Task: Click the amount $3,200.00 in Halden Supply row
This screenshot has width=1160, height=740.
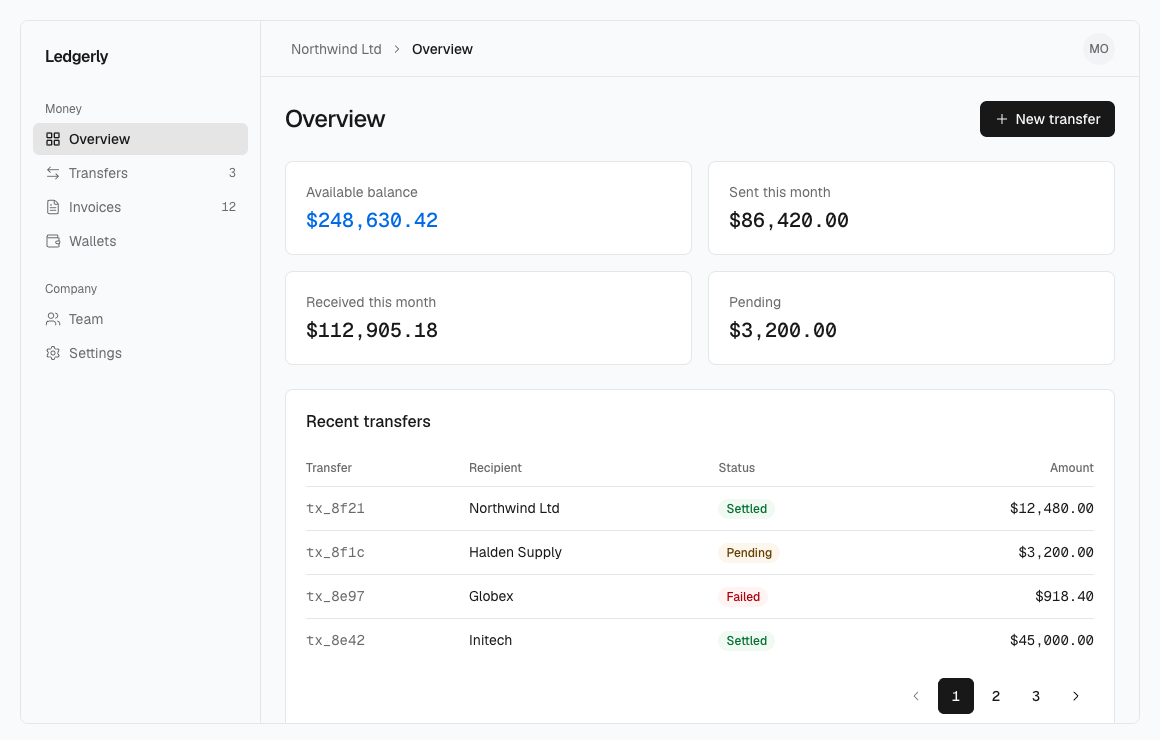Action: point(1056,553)
